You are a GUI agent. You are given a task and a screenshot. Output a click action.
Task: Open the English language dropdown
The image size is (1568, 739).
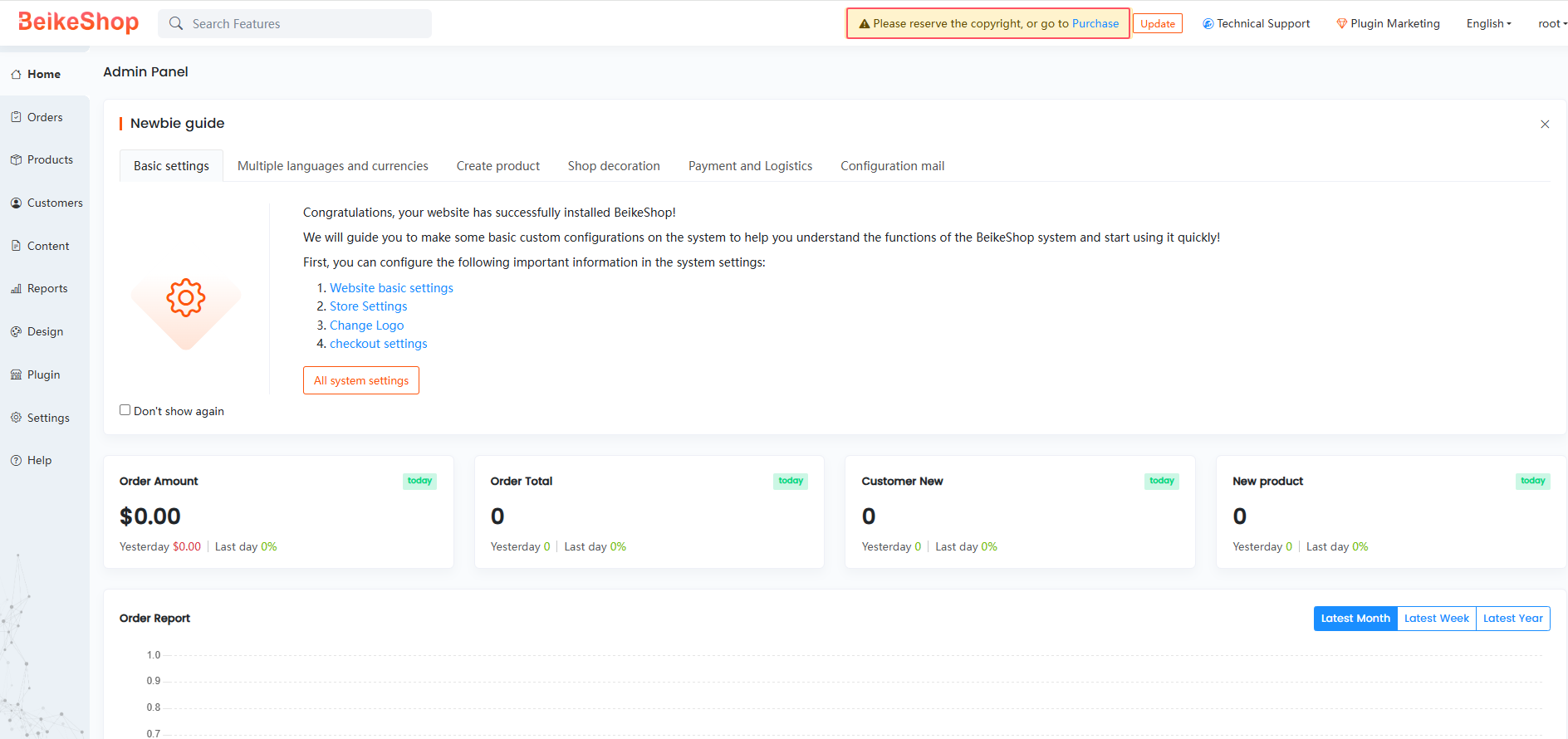(x=1488, y=23)
